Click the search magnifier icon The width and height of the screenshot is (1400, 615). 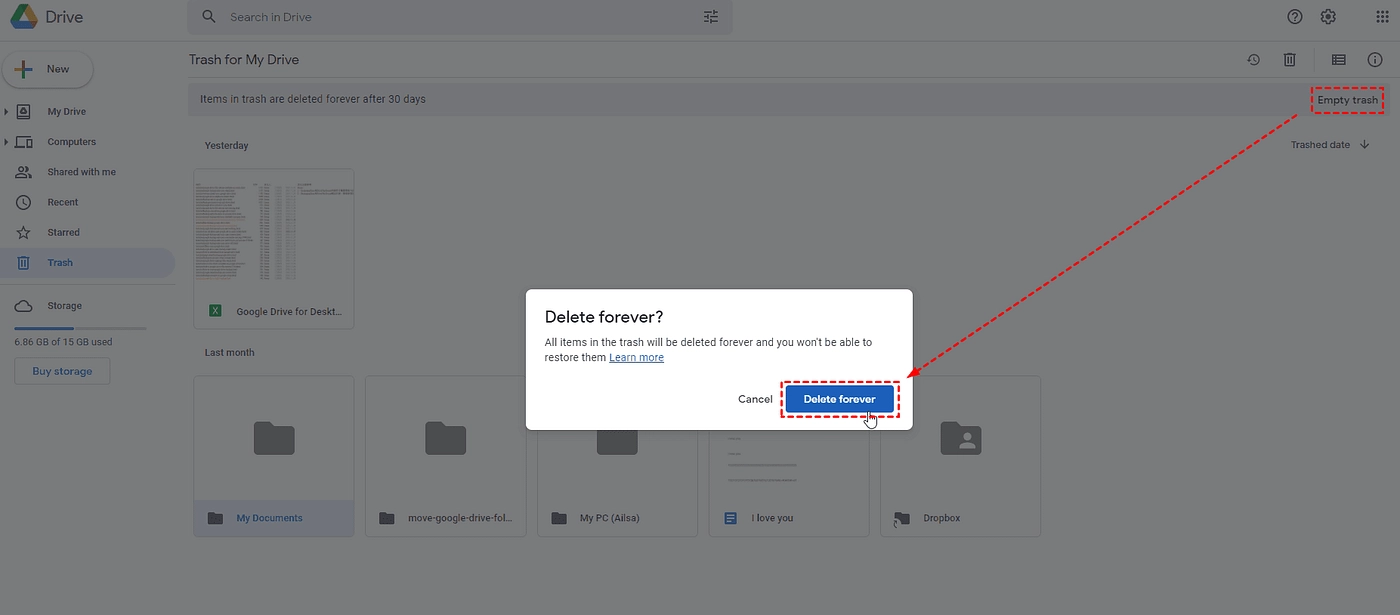pyautogui.click(x=208, y=17)
